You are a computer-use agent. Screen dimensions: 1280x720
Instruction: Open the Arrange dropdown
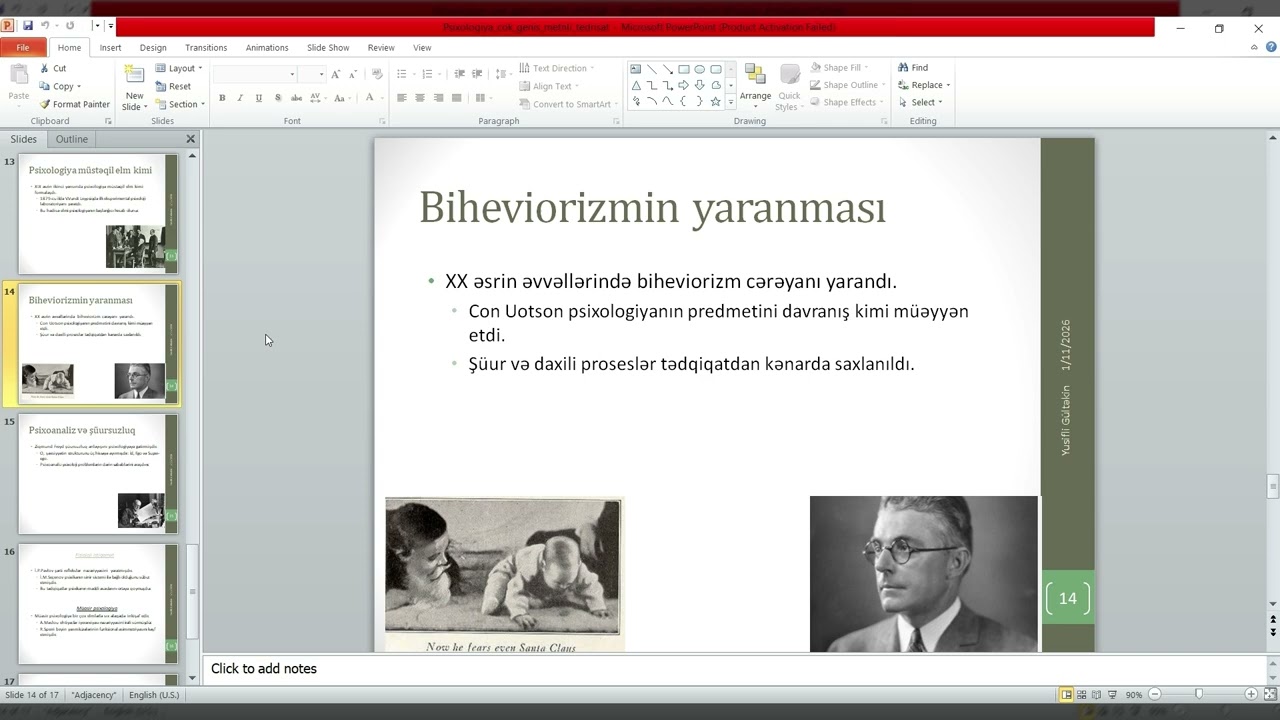[x=755, y=84]
